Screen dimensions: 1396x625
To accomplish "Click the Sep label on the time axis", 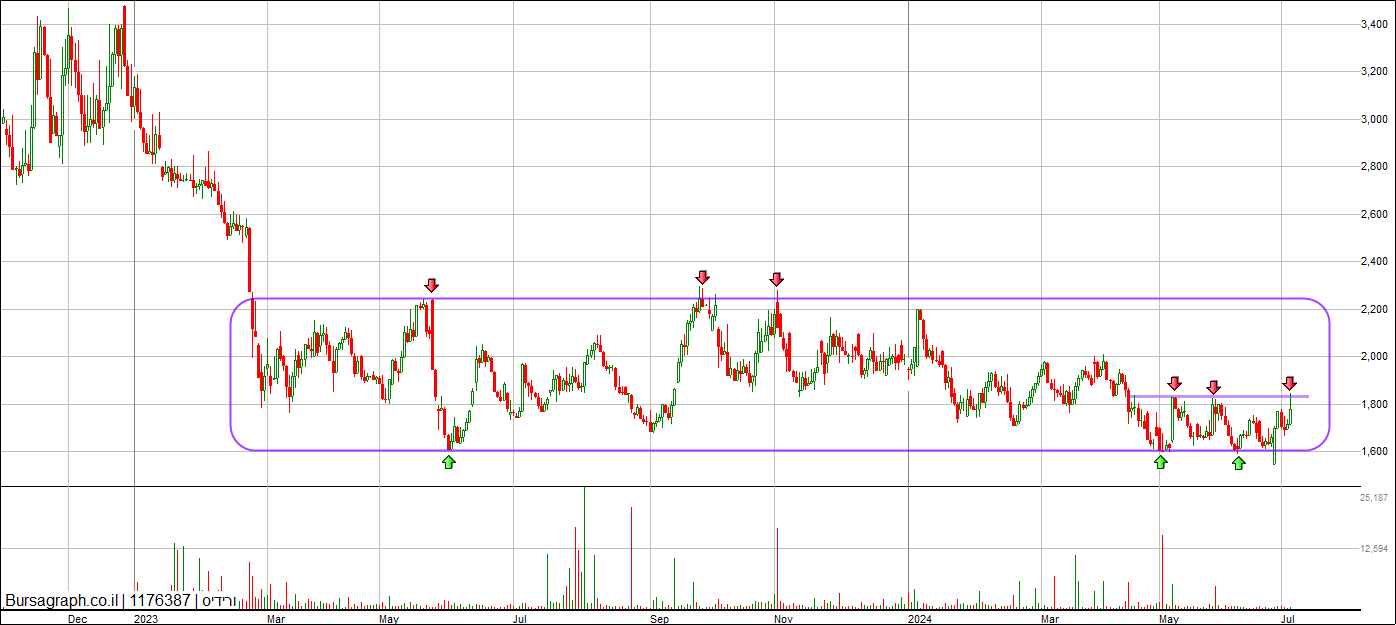I will point(658,619).
